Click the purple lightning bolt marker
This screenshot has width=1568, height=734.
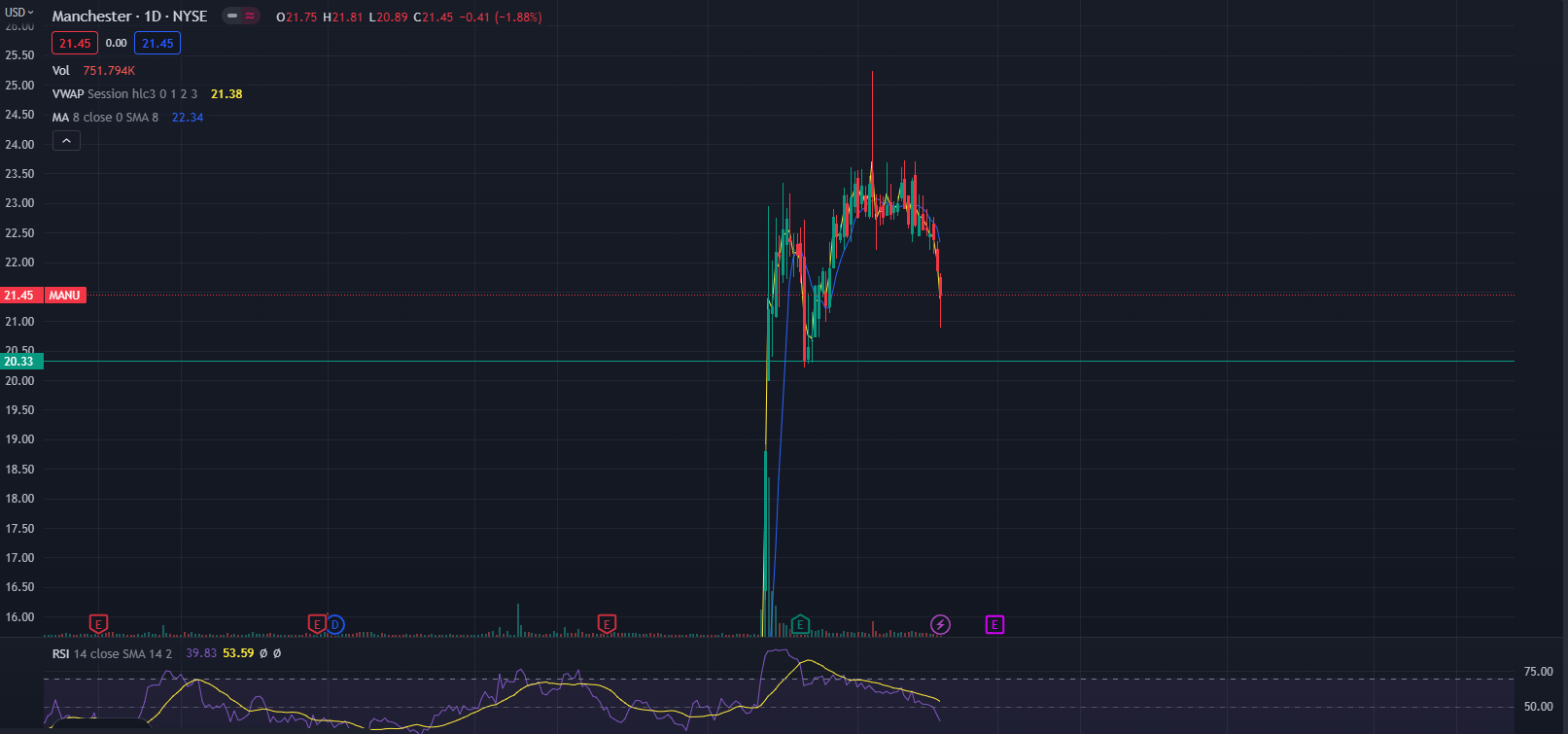[x=940, y=624]
